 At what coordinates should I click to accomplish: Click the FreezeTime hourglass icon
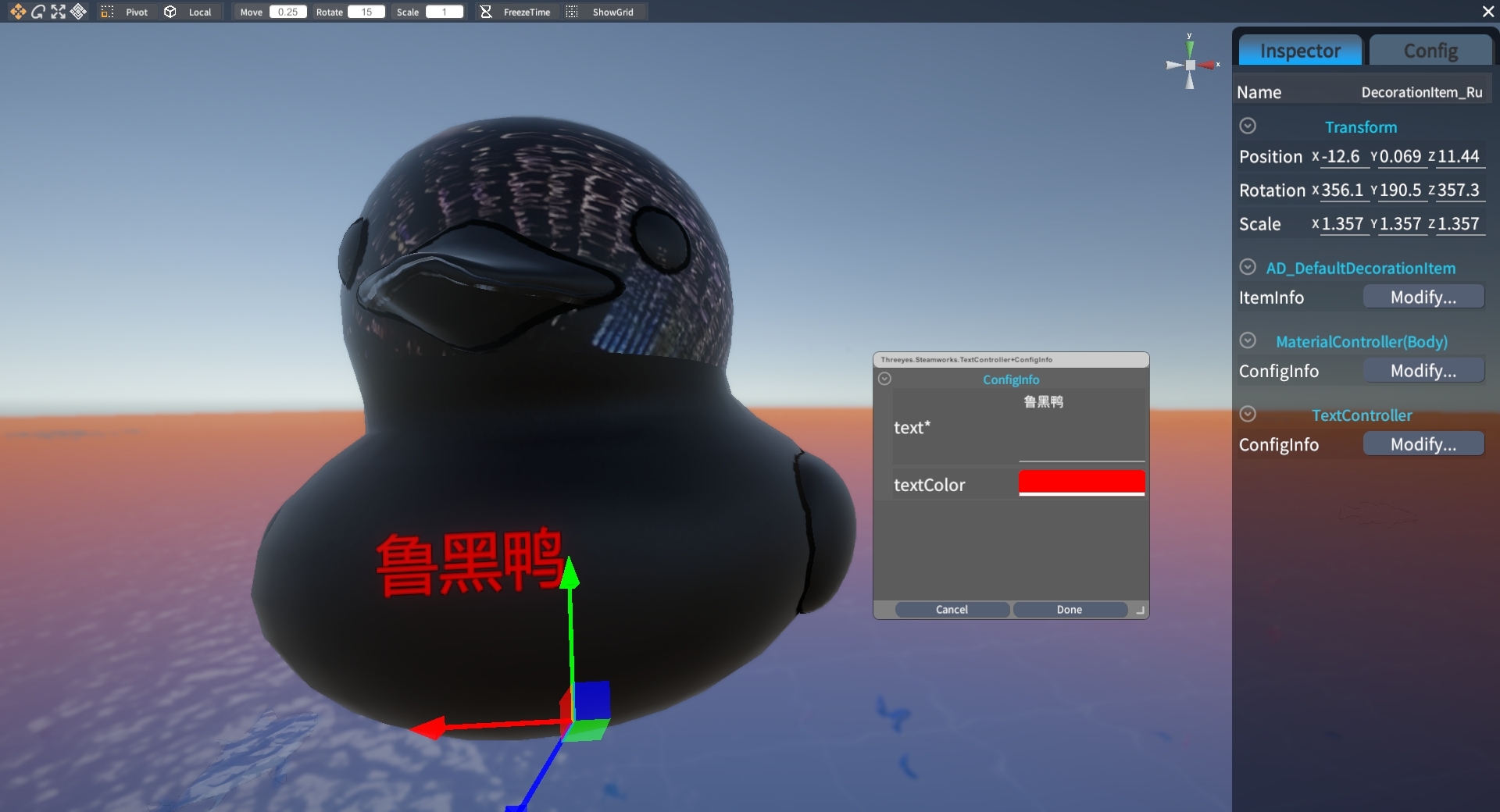pyautogui.click(x=486, y=12)
